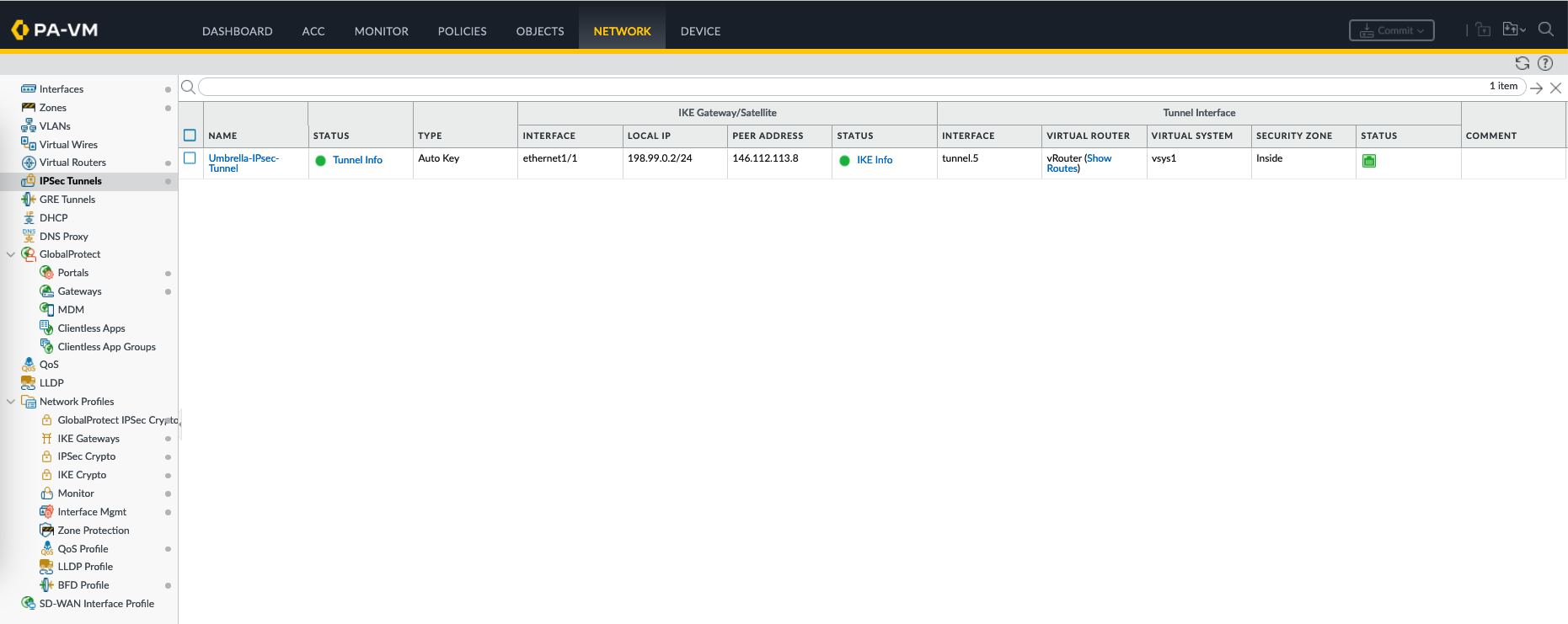Screen dimensions: 1568x624
Task: Click the IKE Gateways sidebar icon
Action: click(47, 439)
